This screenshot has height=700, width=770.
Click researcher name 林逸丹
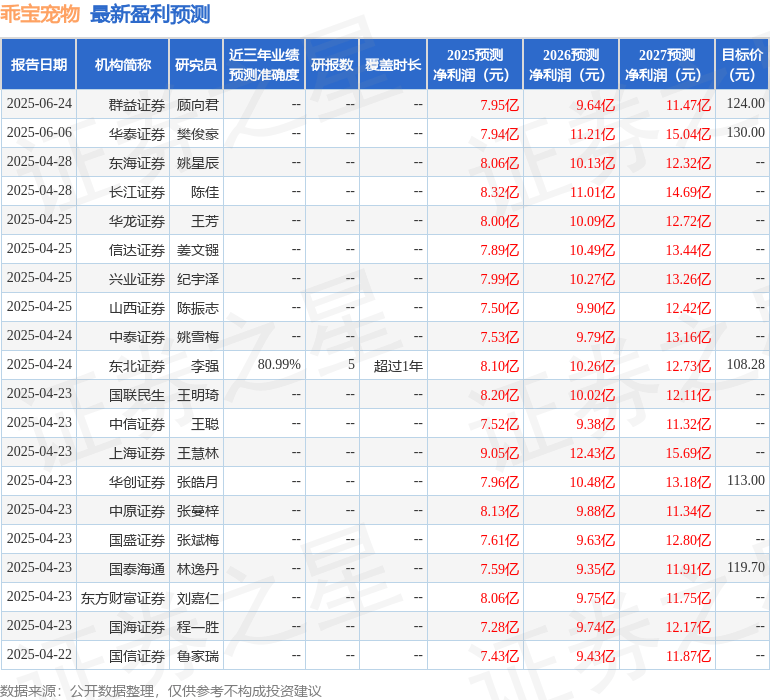(x=197, y=569)
